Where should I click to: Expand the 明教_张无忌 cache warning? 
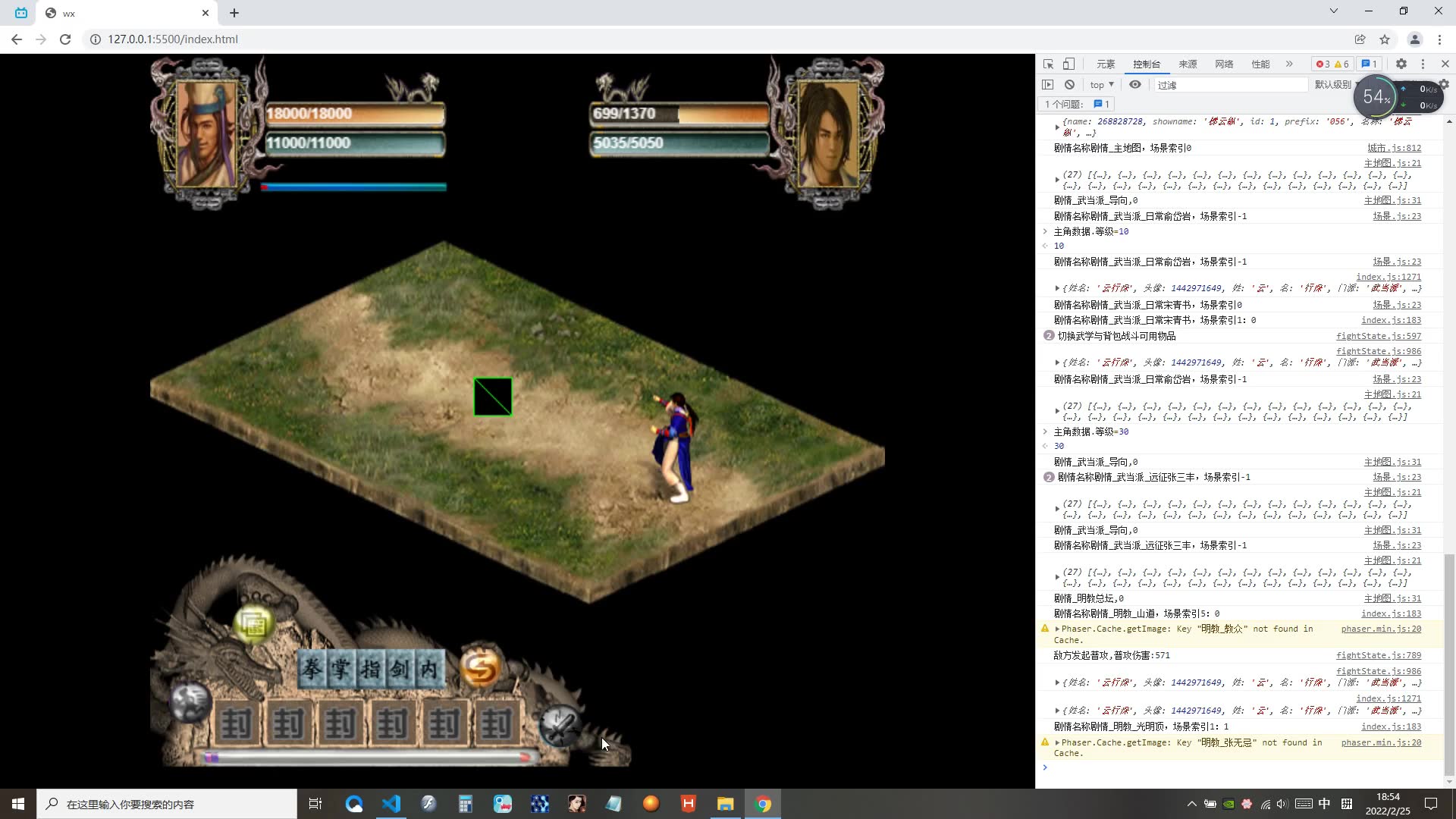(x=1057, y=743)
